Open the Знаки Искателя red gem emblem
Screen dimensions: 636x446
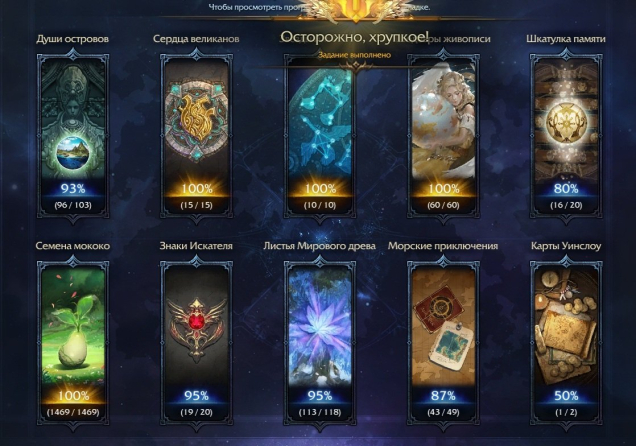click(196, 343)
